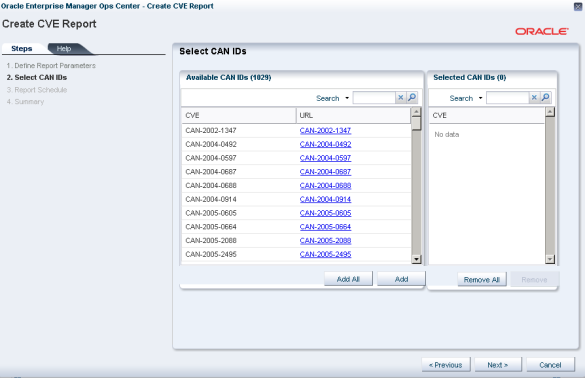Select CAN-2005-0664 in the CVE column
585x378 pixels.
point(211,227)
